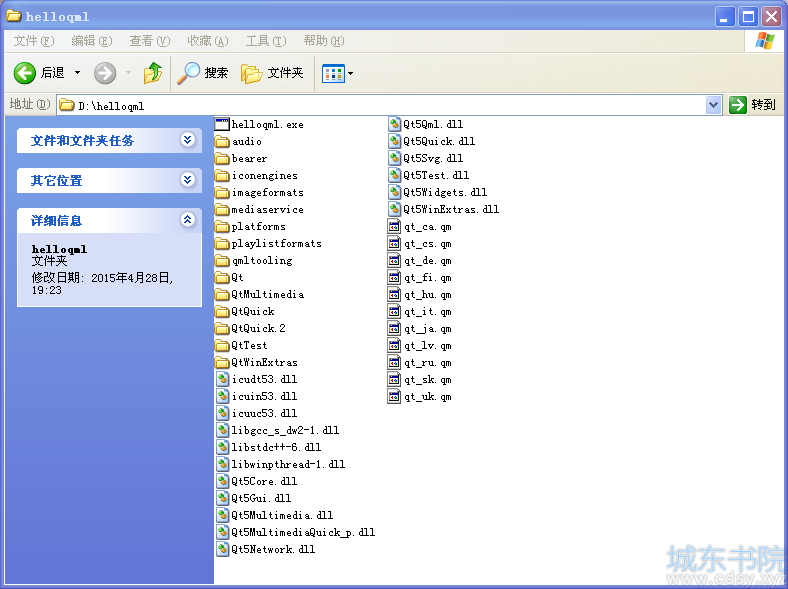This screenshot has height=589, width=788.
Task: Select the folder named QtTest
Action: pyautogui.click(x=241, y=345)
